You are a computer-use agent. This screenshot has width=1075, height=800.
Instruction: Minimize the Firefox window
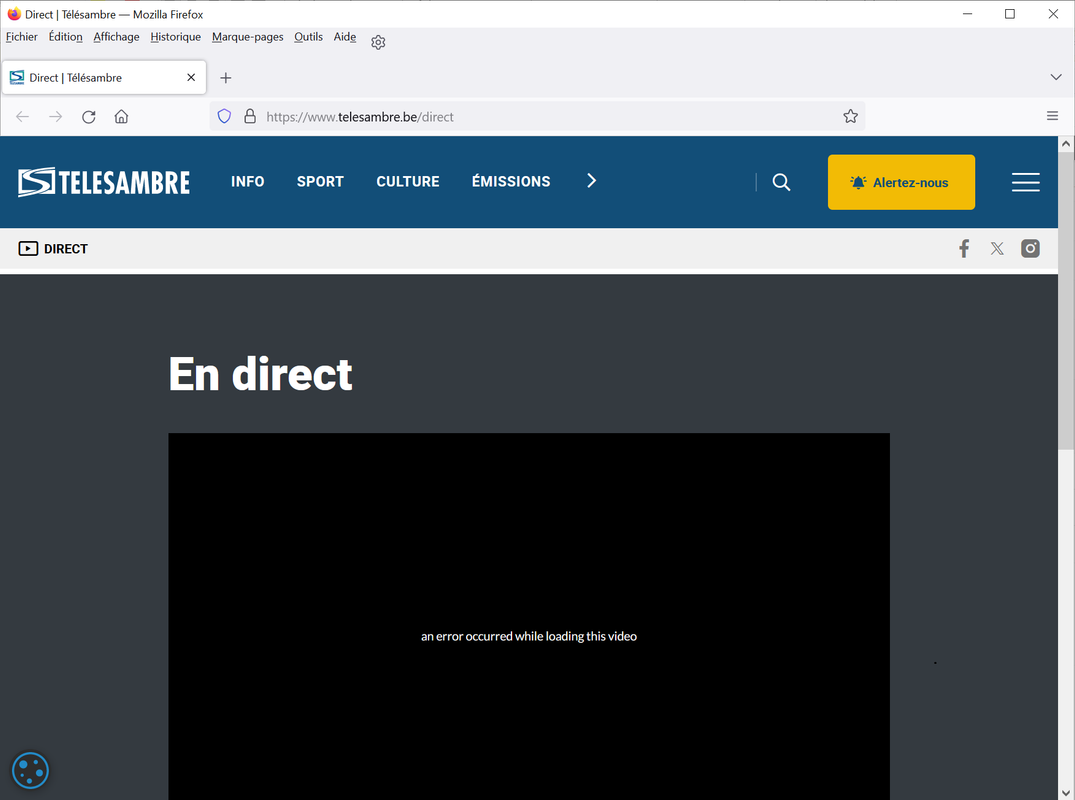click(x=967, y=14)
